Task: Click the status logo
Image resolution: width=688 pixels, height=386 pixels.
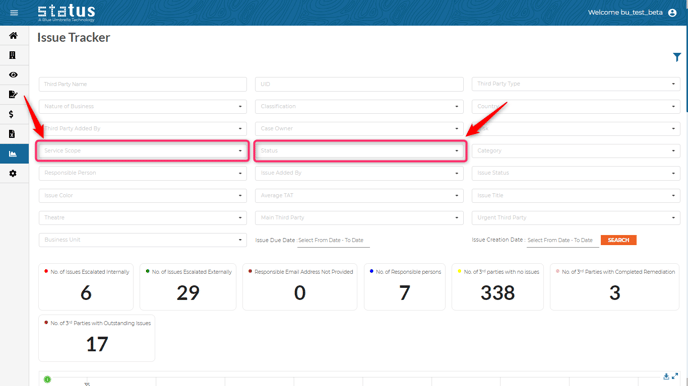Action: tap(66, 13)
